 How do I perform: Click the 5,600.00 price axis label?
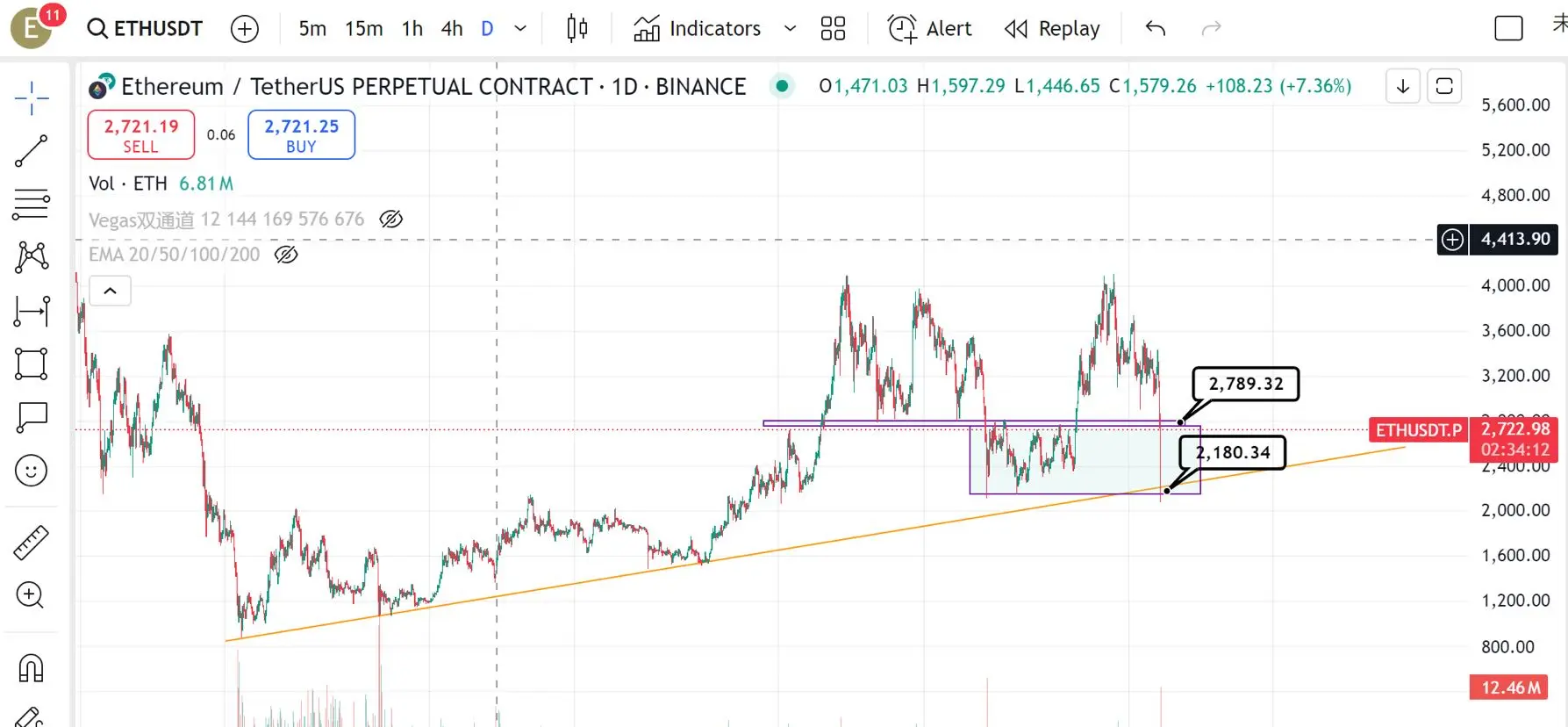[1515, 105]
